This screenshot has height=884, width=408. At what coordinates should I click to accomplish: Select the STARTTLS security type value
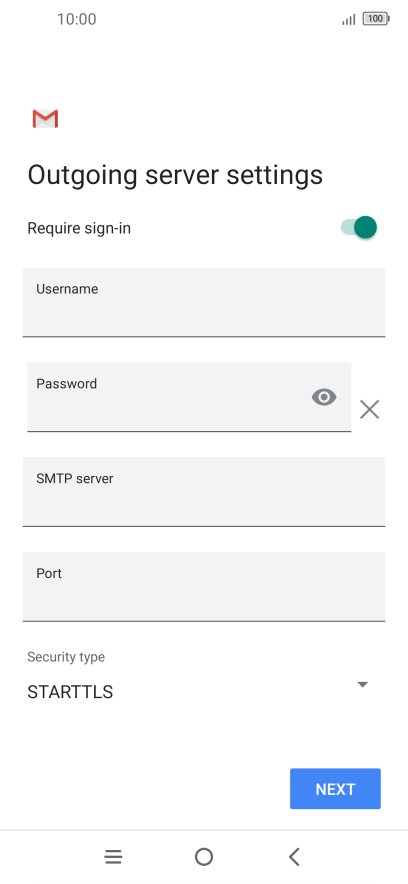70,692
